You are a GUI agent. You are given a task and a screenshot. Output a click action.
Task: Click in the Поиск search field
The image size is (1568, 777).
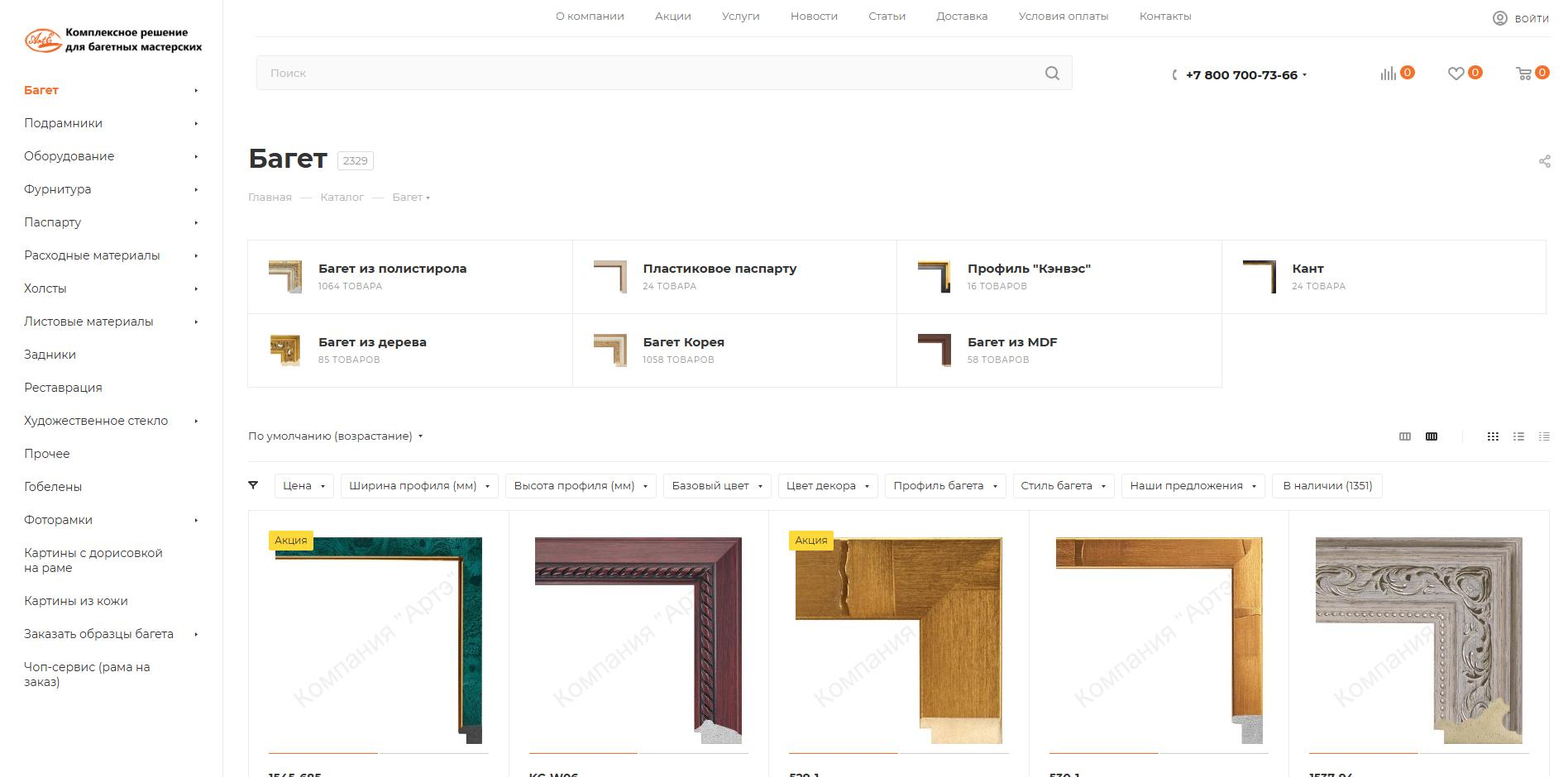coord(664,73)
